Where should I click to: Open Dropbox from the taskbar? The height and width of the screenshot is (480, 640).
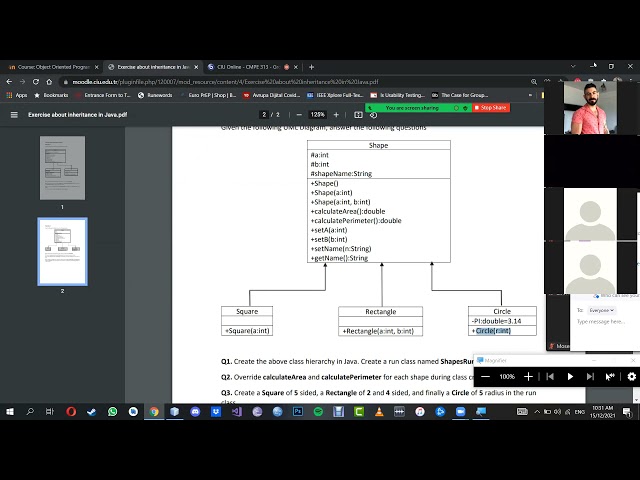(x=216, y=412)
